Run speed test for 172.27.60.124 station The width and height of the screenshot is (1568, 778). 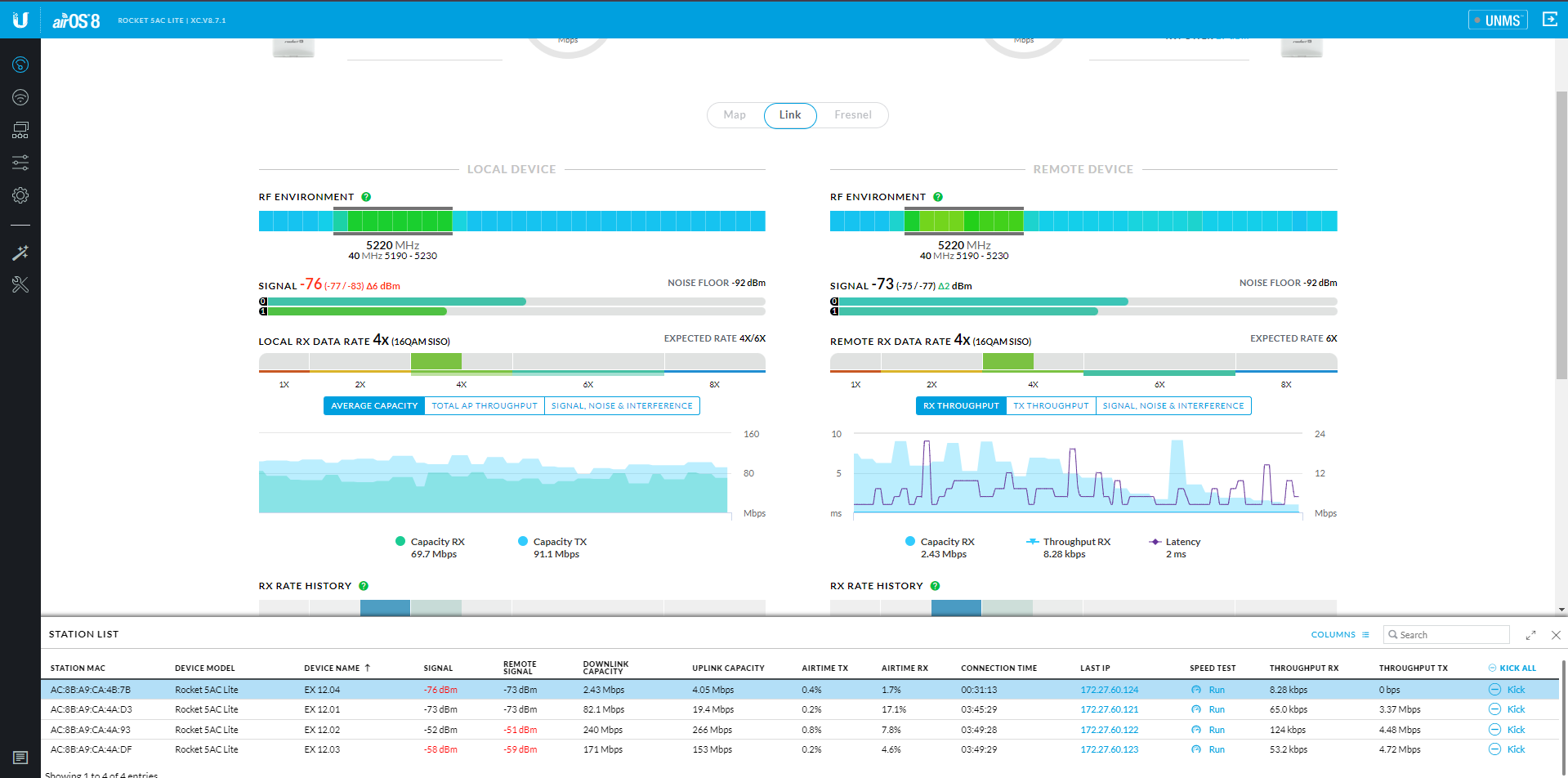pos(1208,690)
